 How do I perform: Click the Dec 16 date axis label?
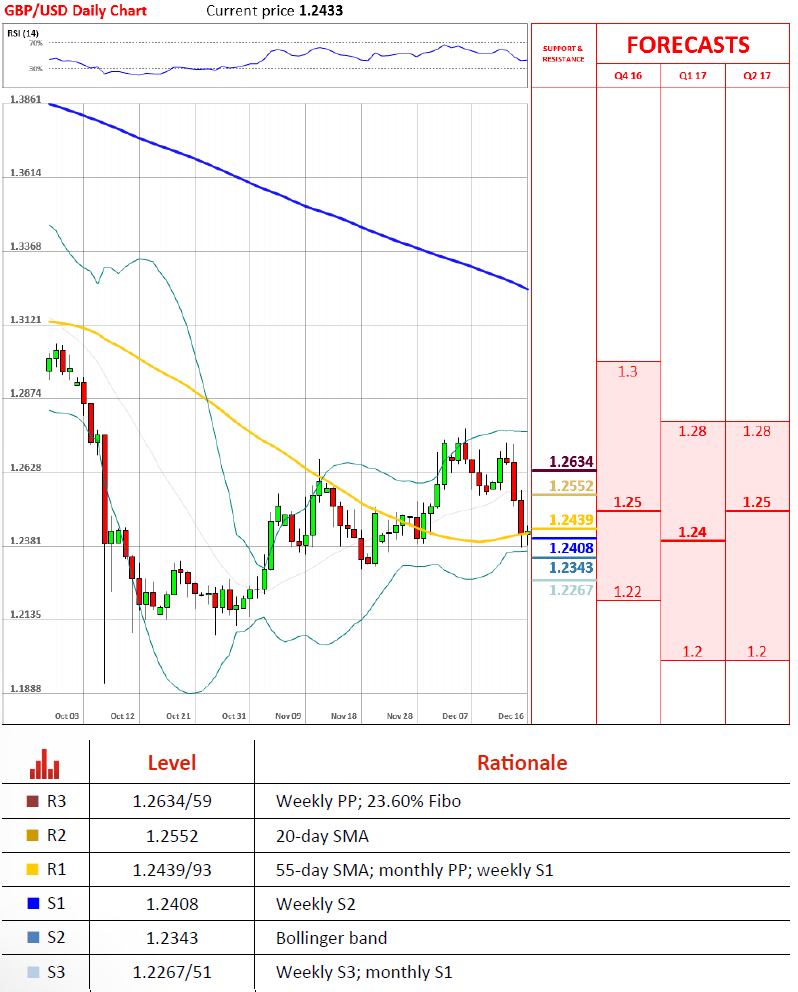(511, 716)
